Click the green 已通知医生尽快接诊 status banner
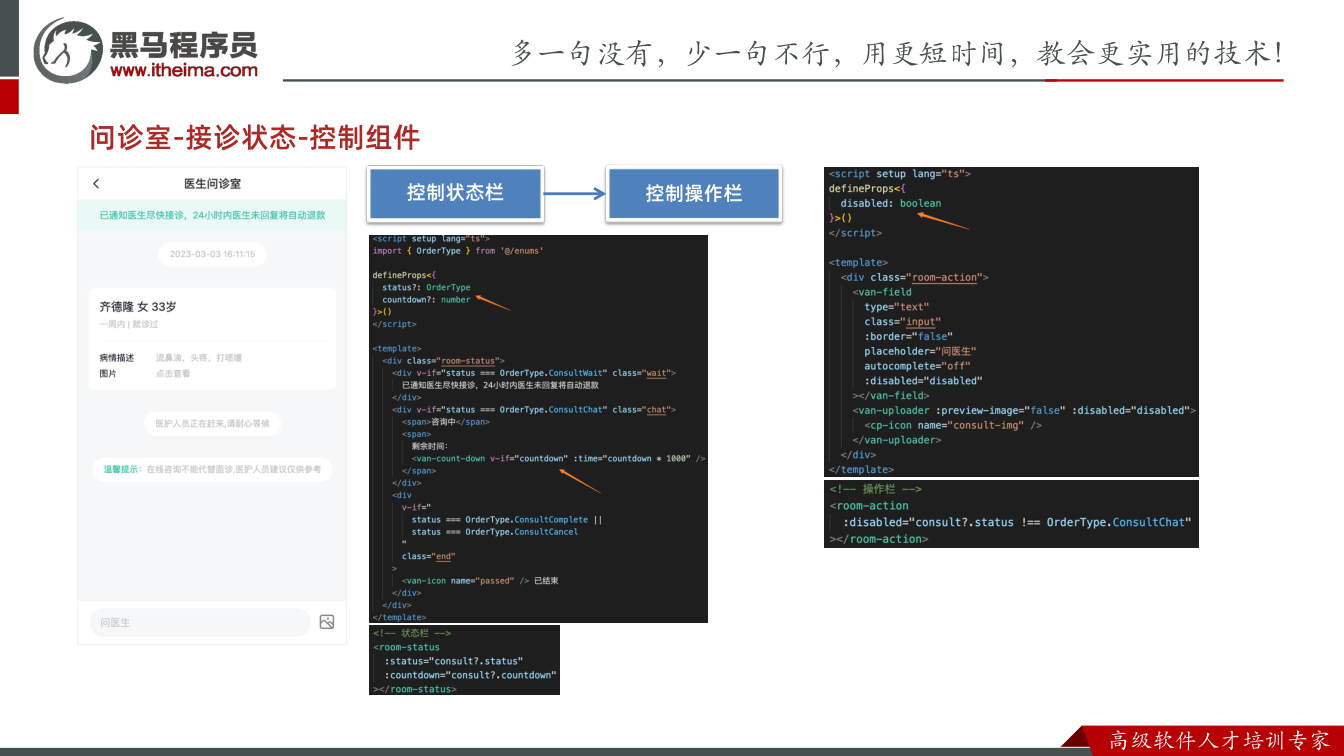Viewport: 1344px width, 756px height. tap(212, 215)
